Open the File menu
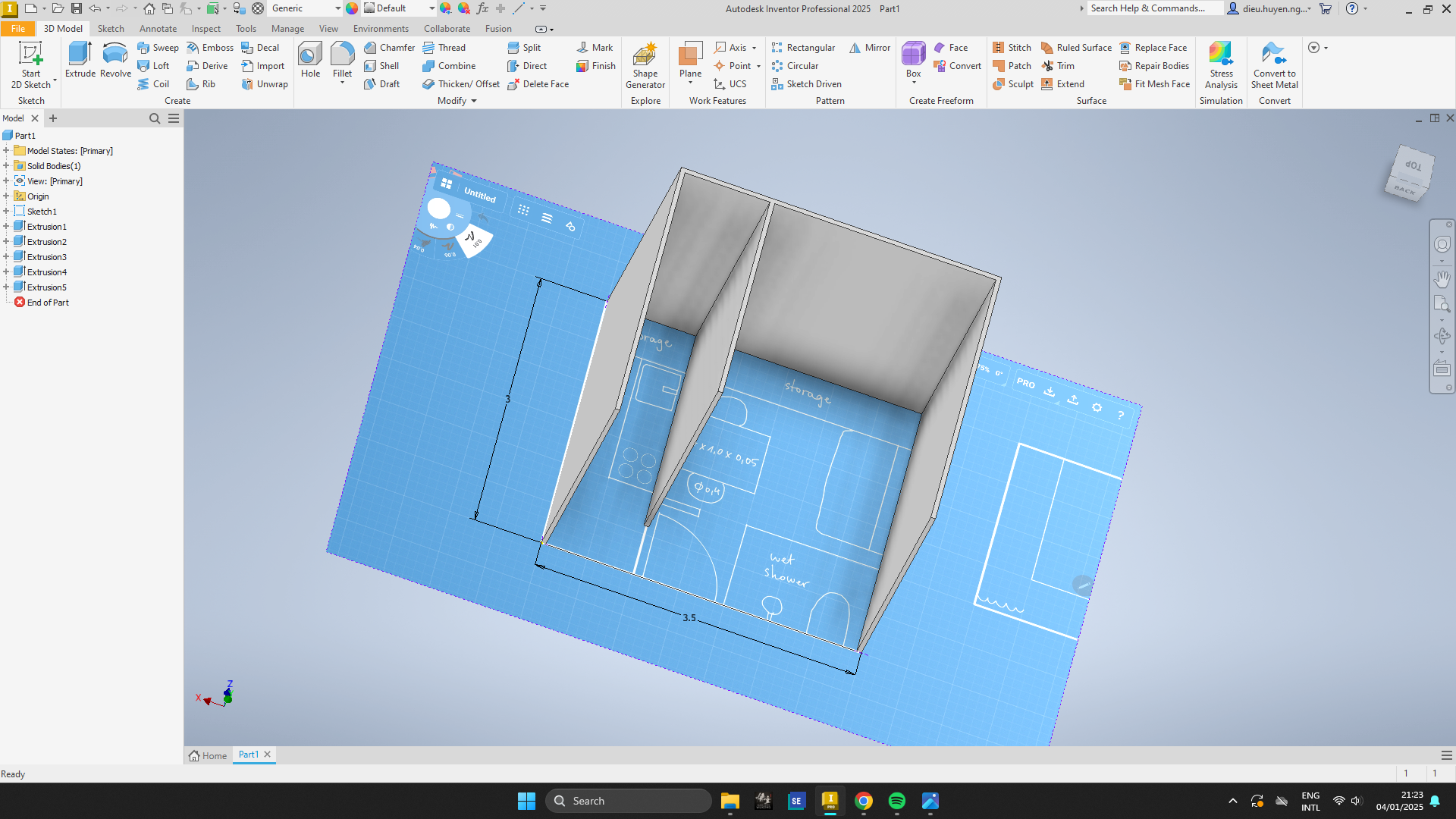 tap(17, 29)
